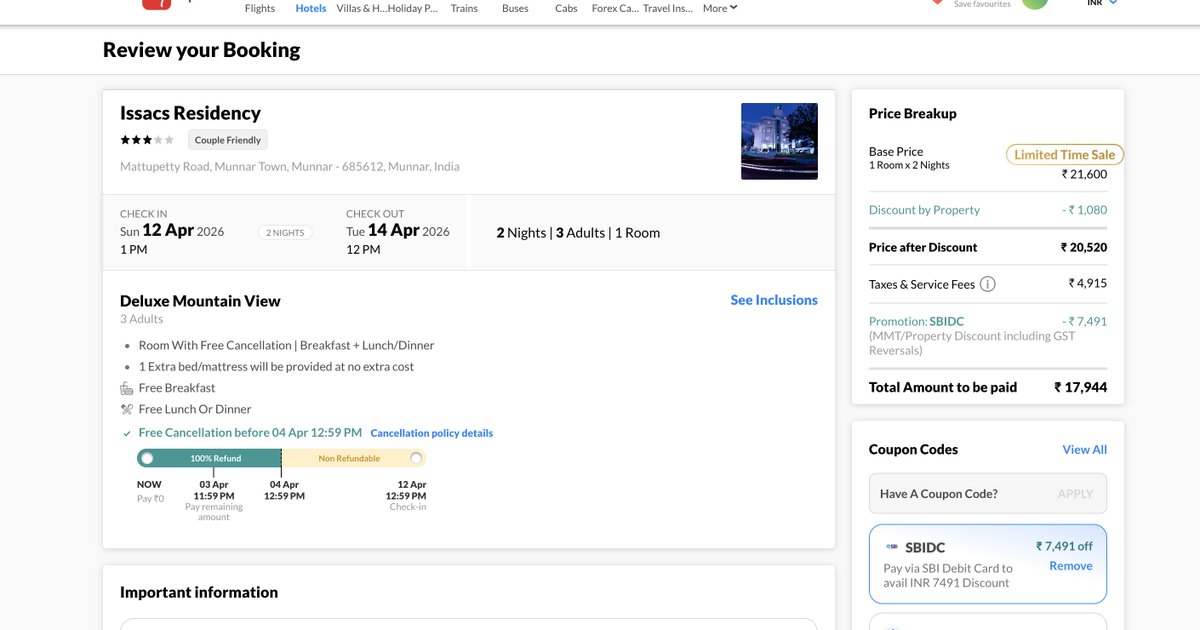The image size is (1200, 630).
Task: Click the Non Refundable timeline segment
Action: [354, 458]
